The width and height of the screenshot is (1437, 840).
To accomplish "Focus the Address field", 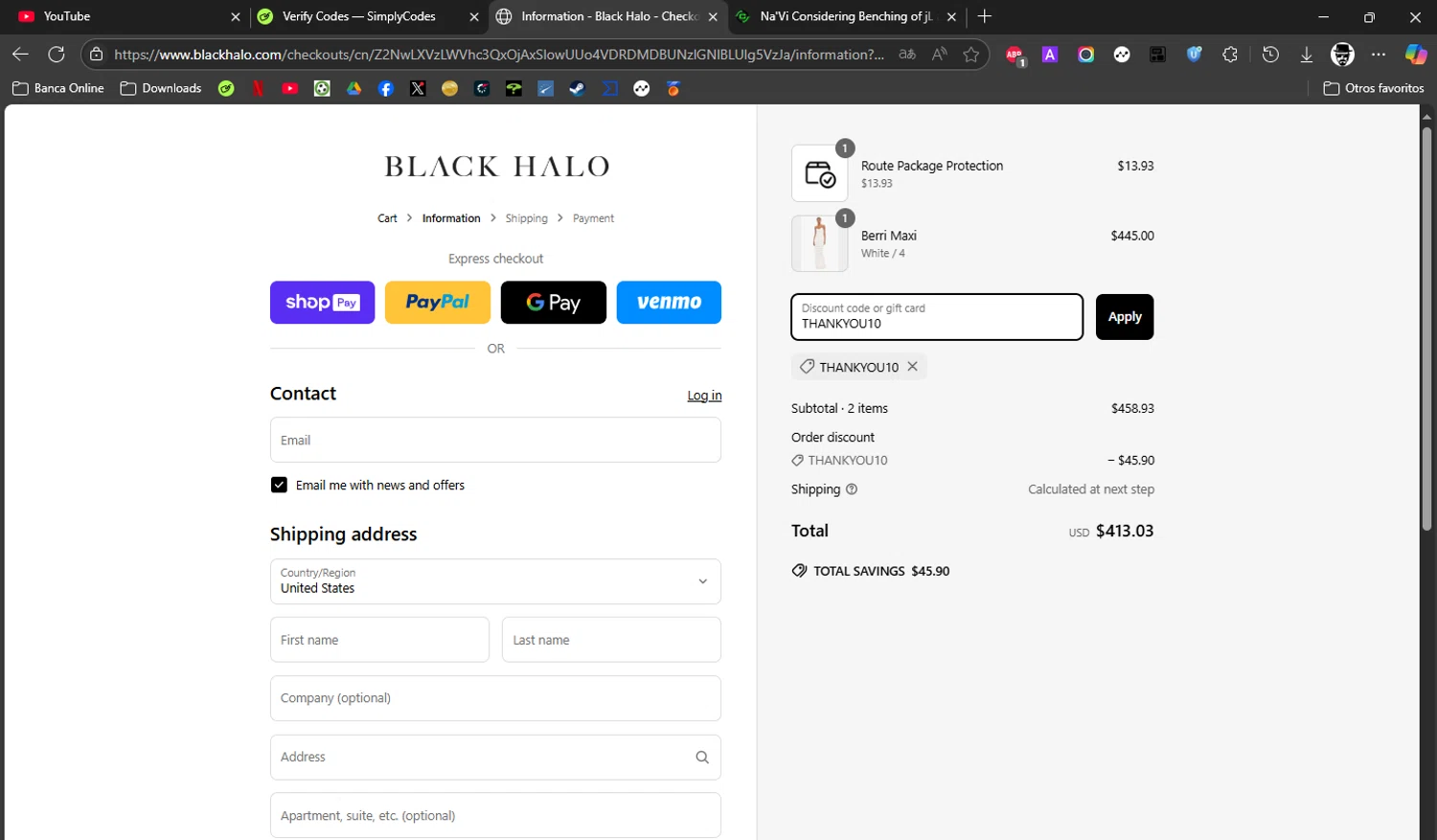I will point(495,757).
